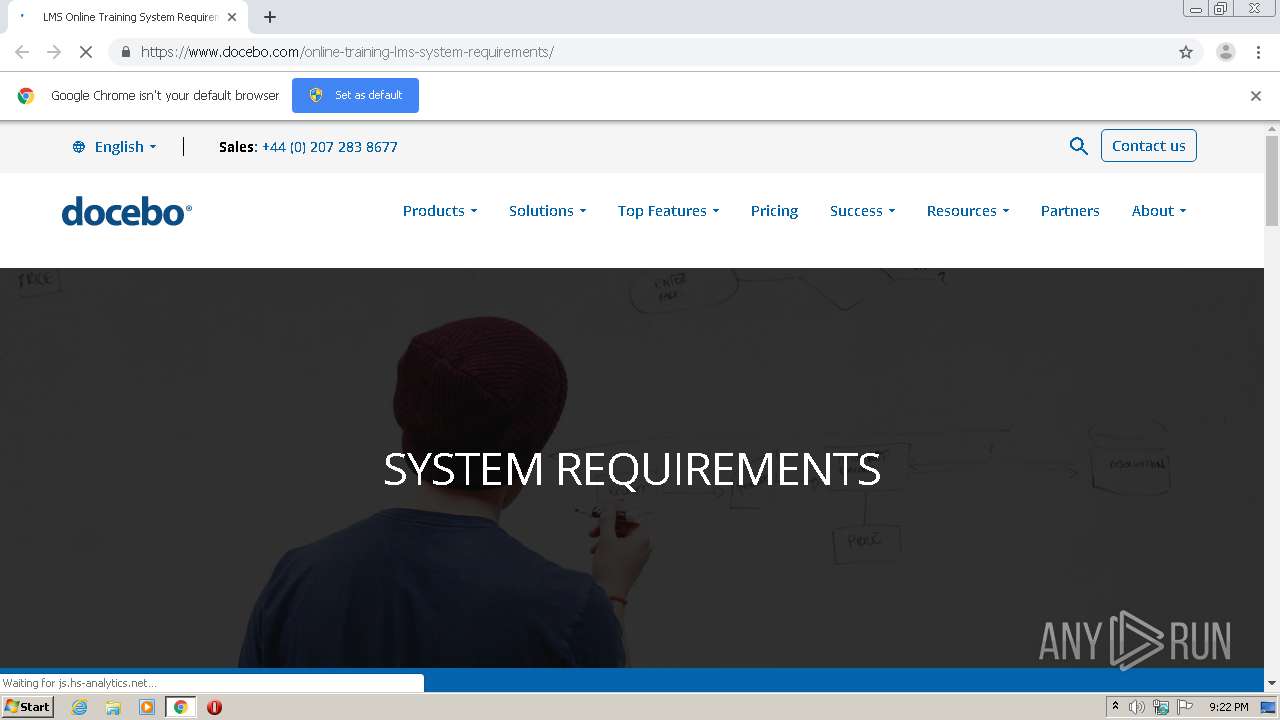Screen dimensions: 1280x720
Task: Click red Opera icon in taskbar
Action: [x=214, y=707]
